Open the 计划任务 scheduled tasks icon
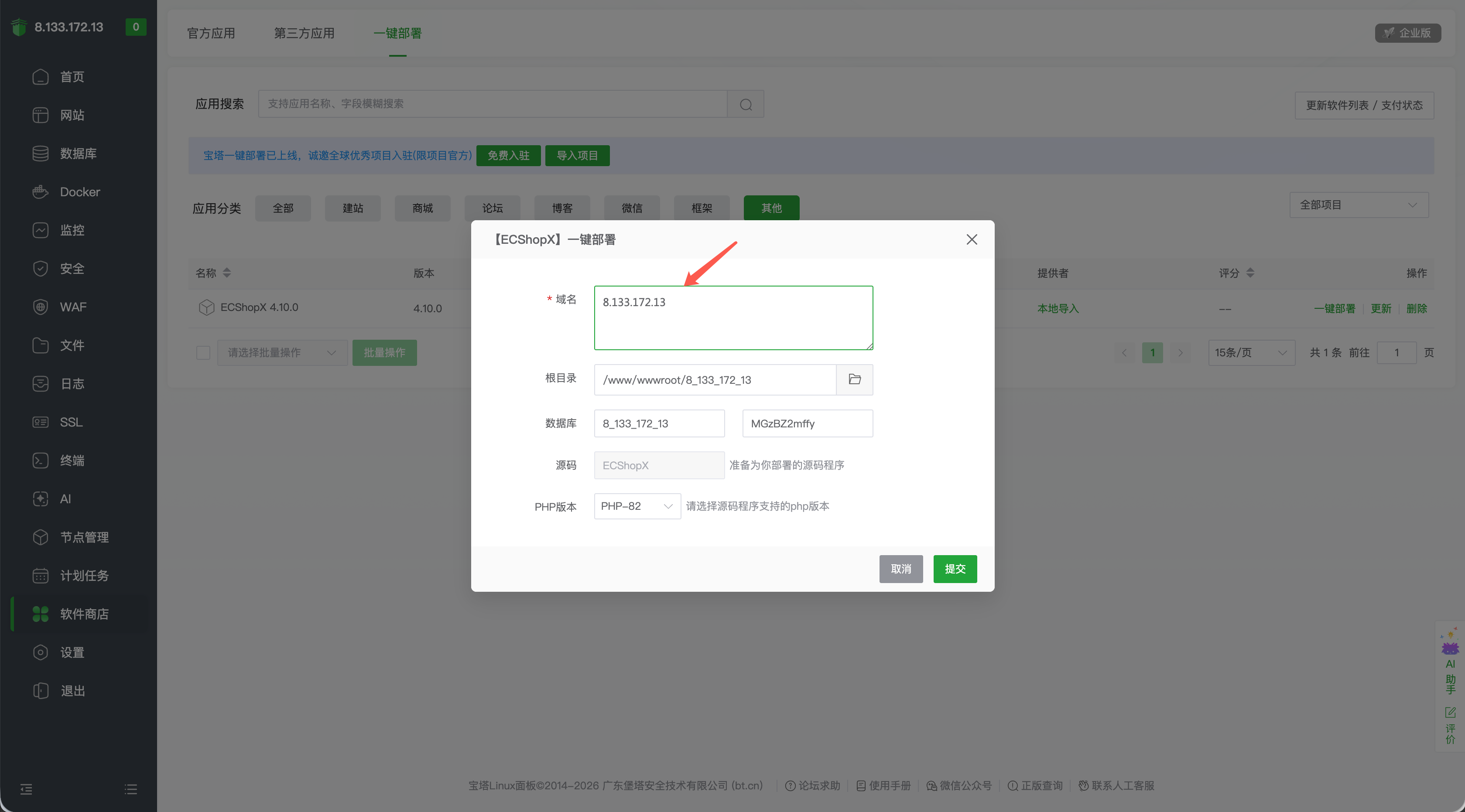This screenshot has height=812, width=1465. click(x=41, y=576)
